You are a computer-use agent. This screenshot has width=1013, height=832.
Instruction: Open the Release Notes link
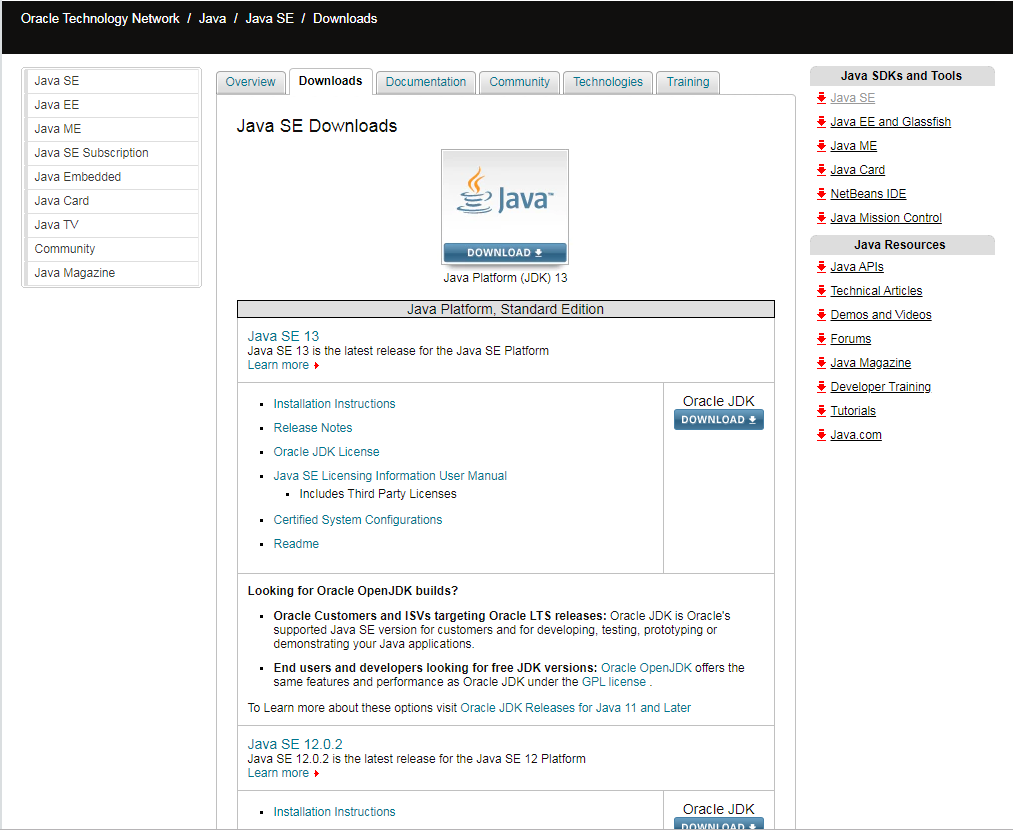[x=313, y=428]
